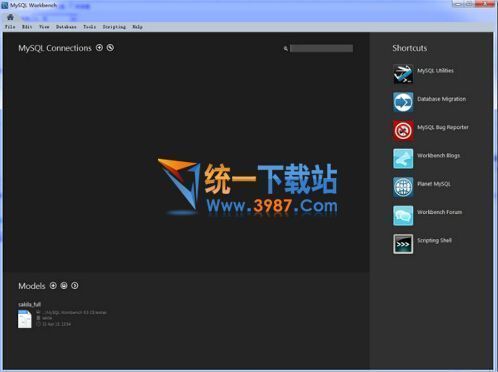Screen dimensions: 498x372
Task: Open Planet MySQL globe icon
Action: click(403, 187)
